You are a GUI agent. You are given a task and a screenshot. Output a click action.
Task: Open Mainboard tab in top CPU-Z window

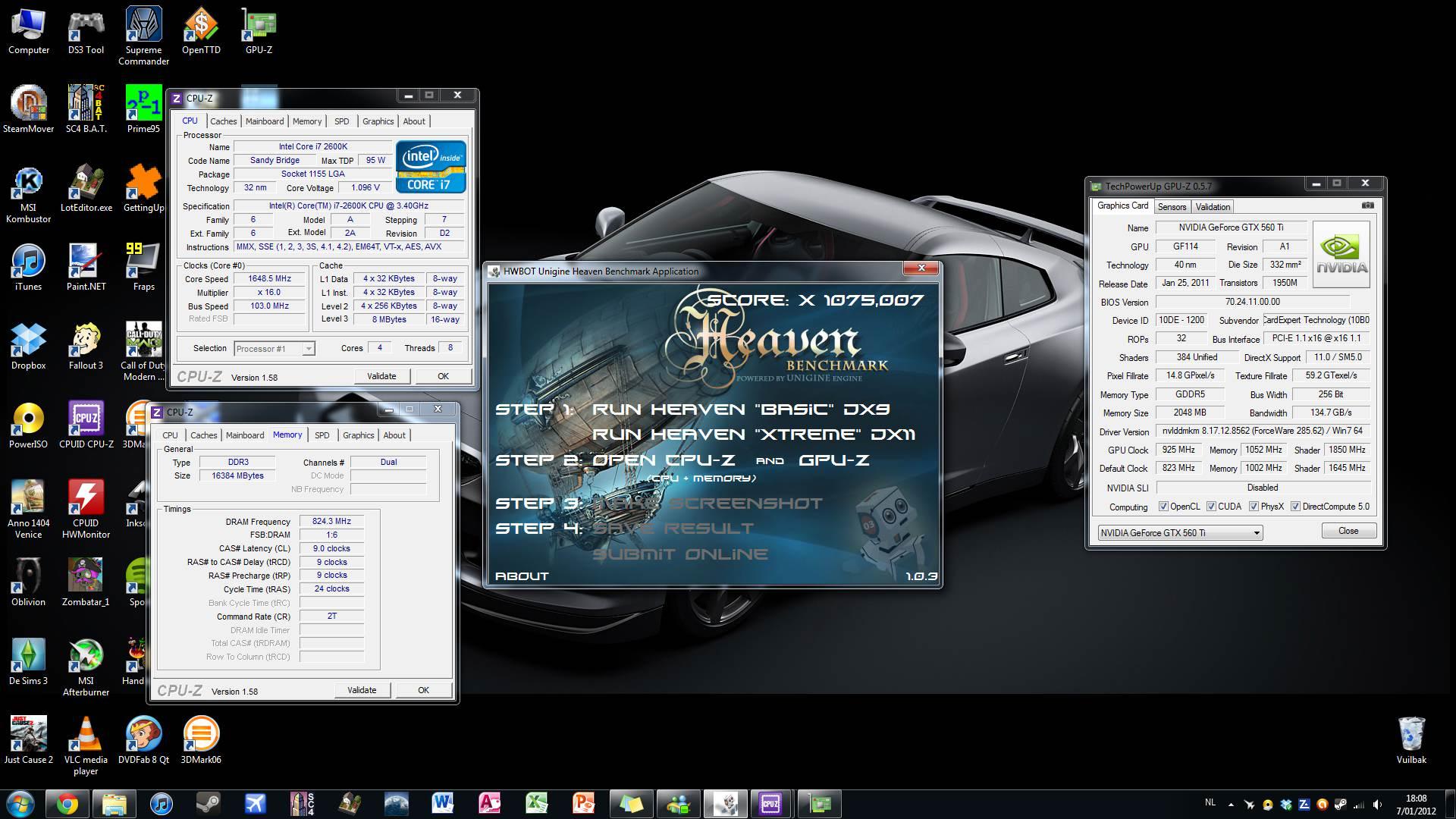265,121
